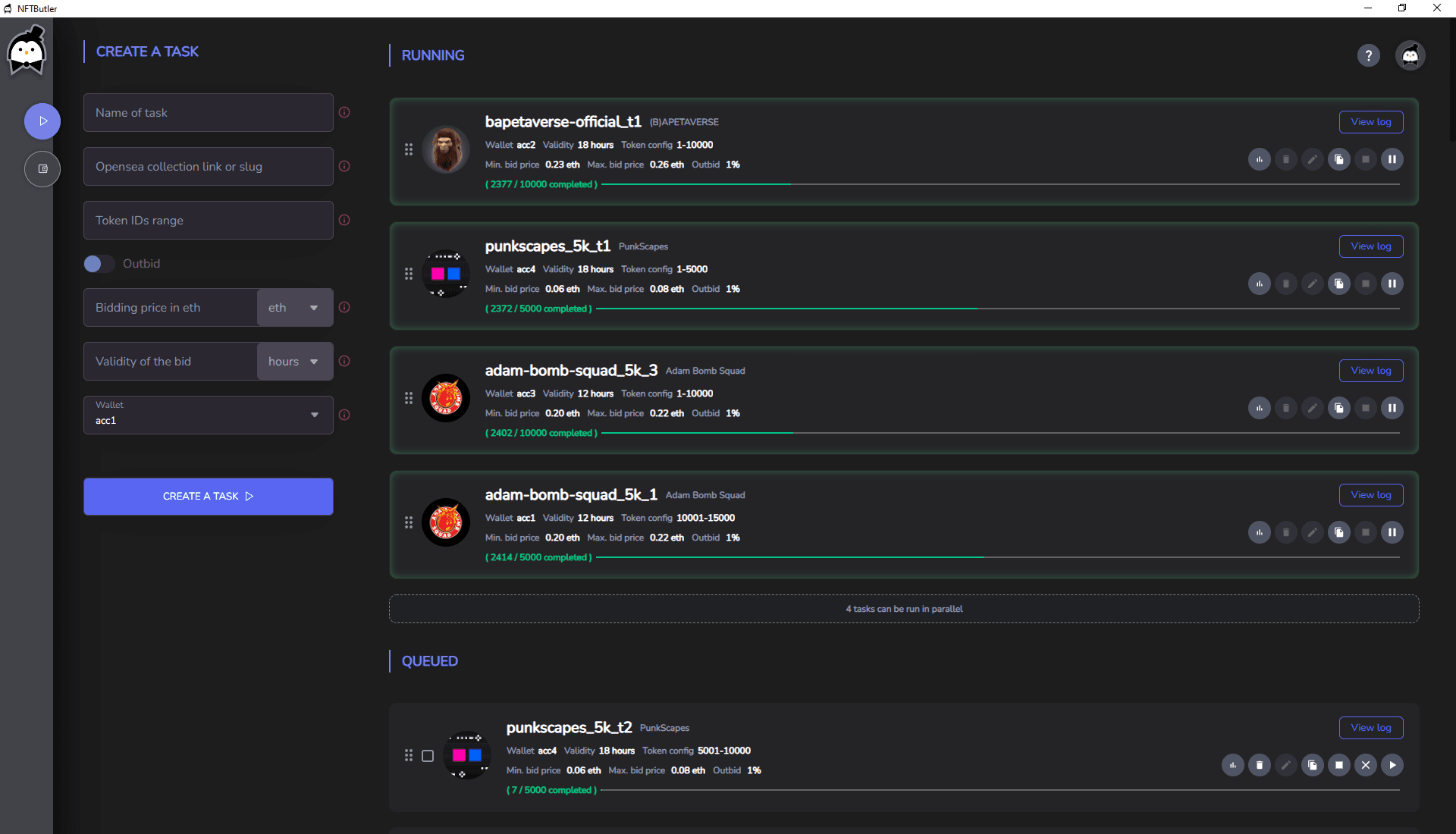View log for adam-bomb-squad_5k_3
The height and width of the screenshot is (834, 1456).
(x=1371, y=371)
